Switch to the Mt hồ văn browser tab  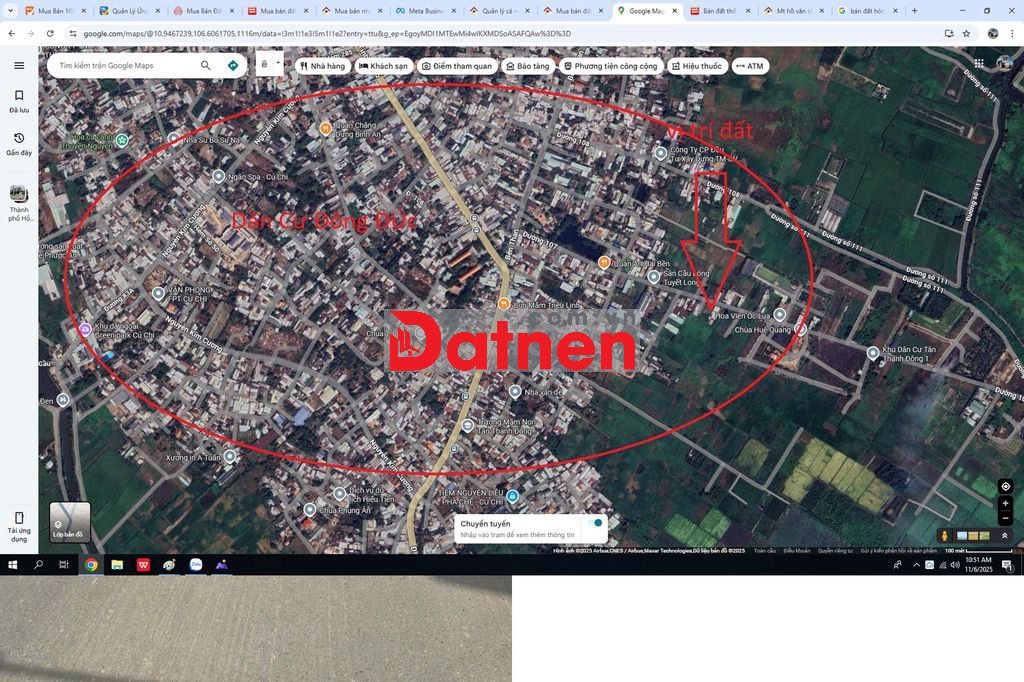[x=790, y=10]
